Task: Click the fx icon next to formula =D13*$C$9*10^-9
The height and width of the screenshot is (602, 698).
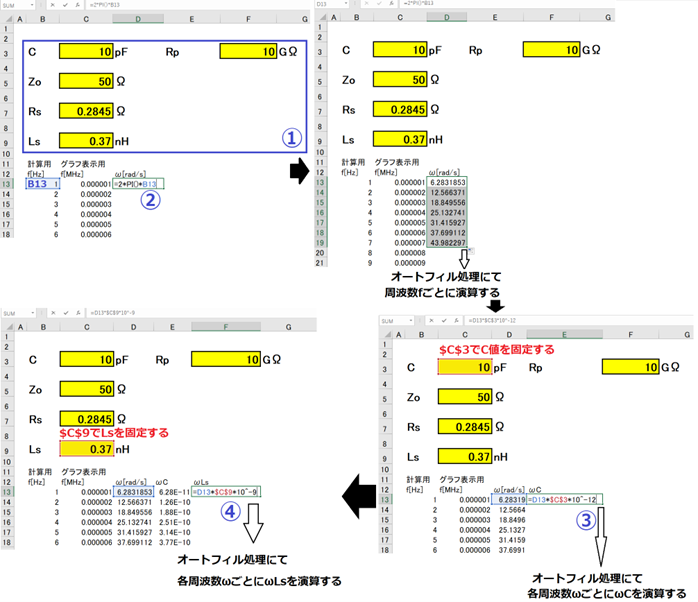Action: pyautogui.click(x=78, y=313)
